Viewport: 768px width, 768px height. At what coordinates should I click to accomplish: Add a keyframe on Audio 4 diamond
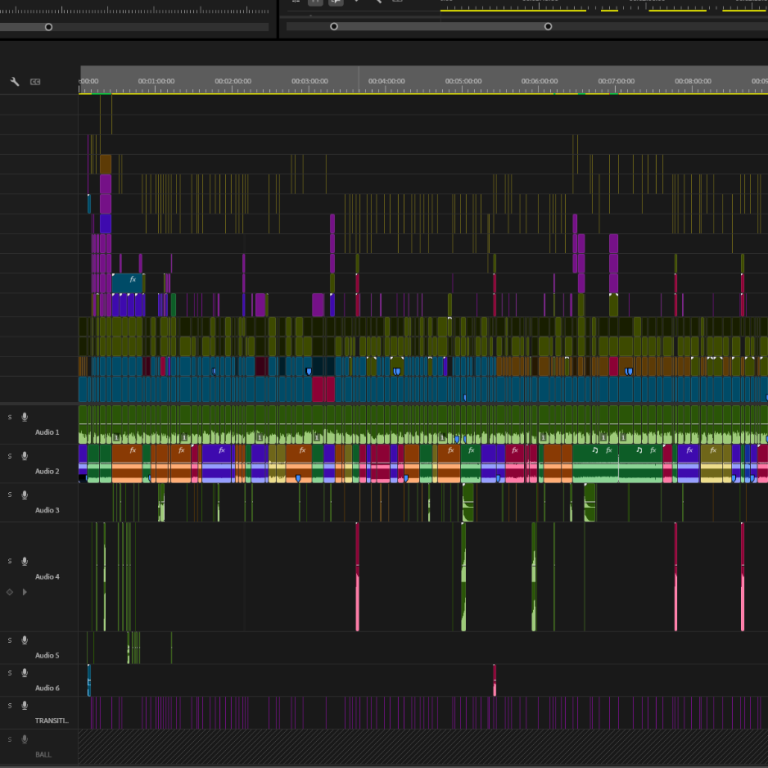10,592
